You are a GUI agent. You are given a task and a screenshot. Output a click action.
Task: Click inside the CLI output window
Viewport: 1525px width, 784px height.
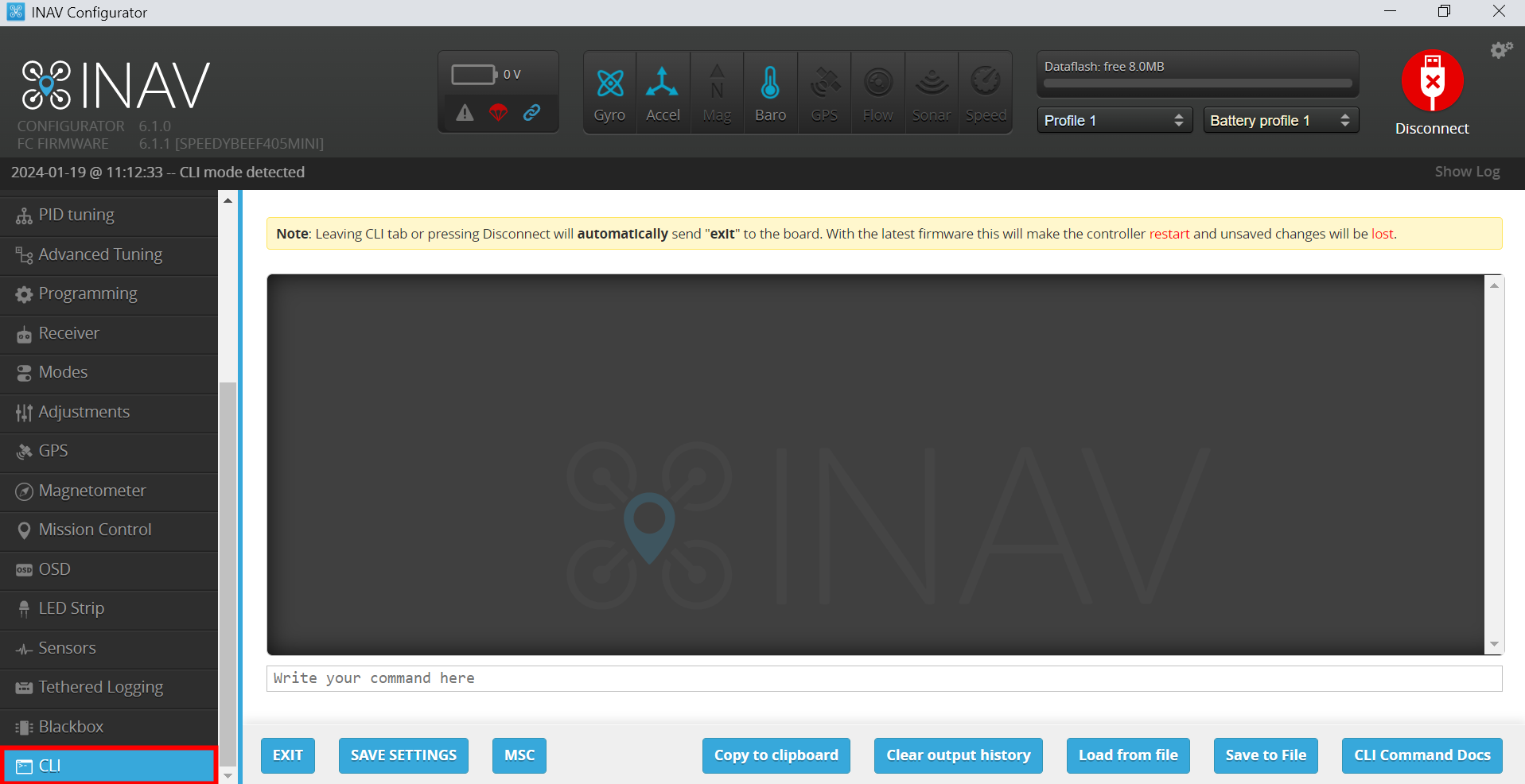click(875, 464)
